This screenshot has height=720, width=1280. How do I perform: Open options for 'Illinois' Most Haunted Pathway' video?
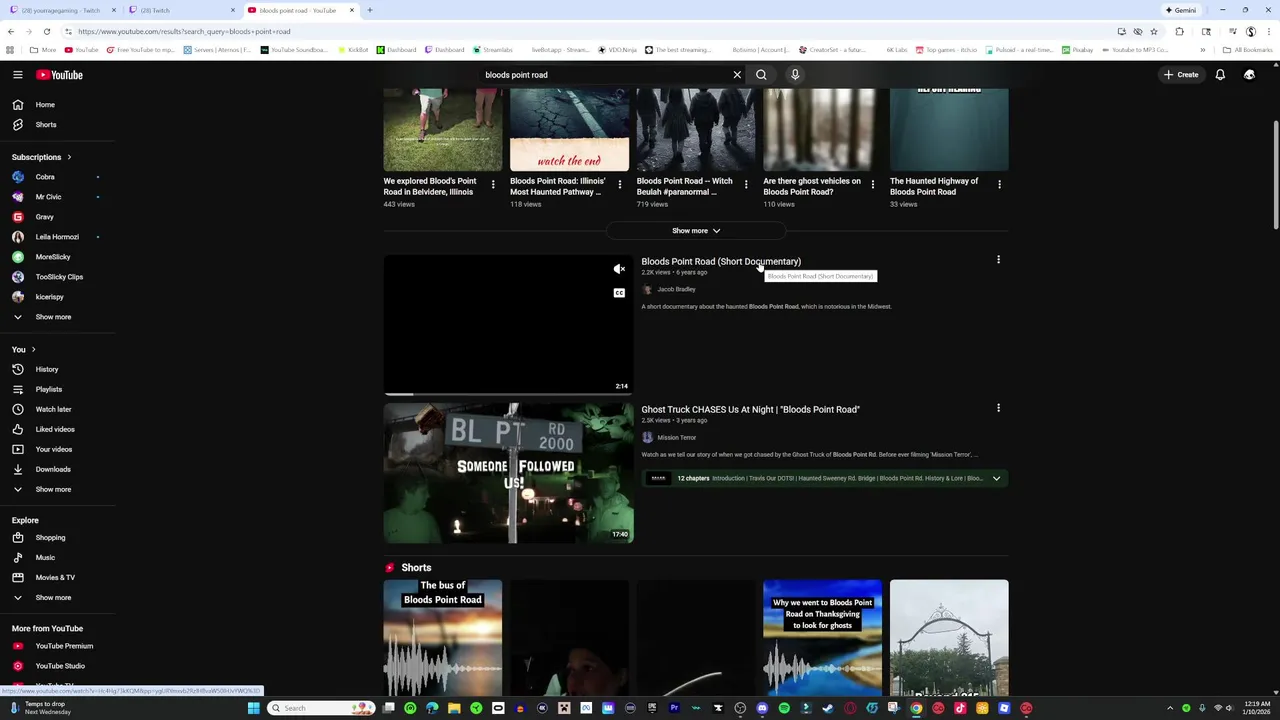[x=619, y=185]
